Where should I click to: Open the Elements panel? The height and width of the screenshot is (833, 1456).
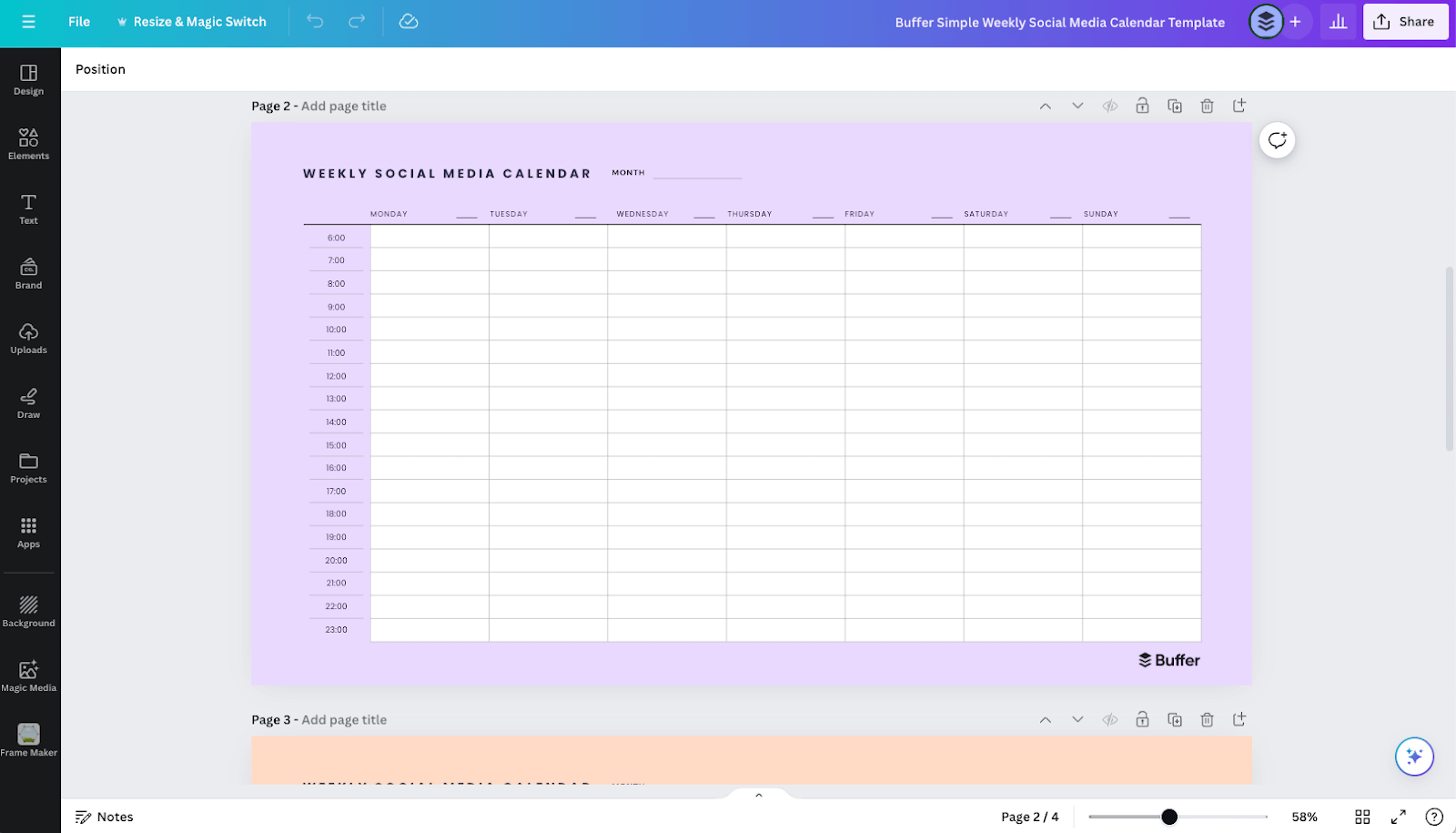(28, 144)
